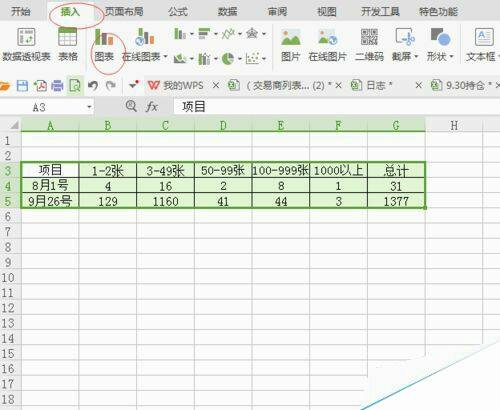Image resolution: width=500 pixels, height=410 pixels.
Task: Switch to the 视图 tab
Action: (x=327, y=12)
